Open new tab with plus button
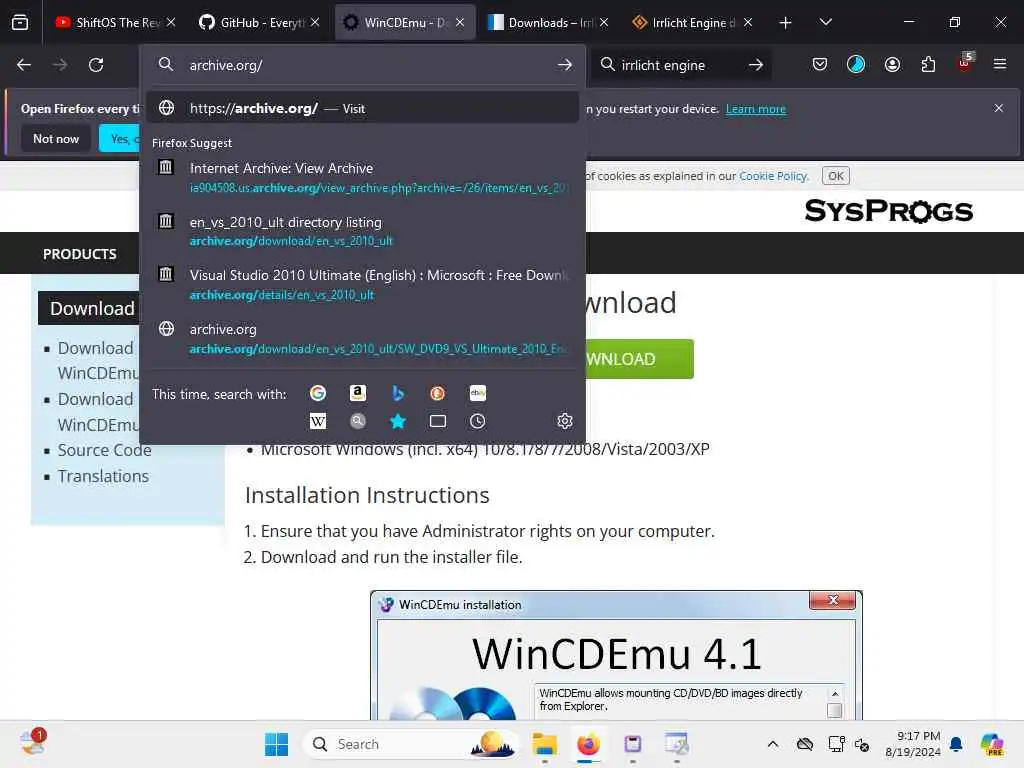Image resolution: width=1024 pixels, height=768 pixels. [786, 23]
